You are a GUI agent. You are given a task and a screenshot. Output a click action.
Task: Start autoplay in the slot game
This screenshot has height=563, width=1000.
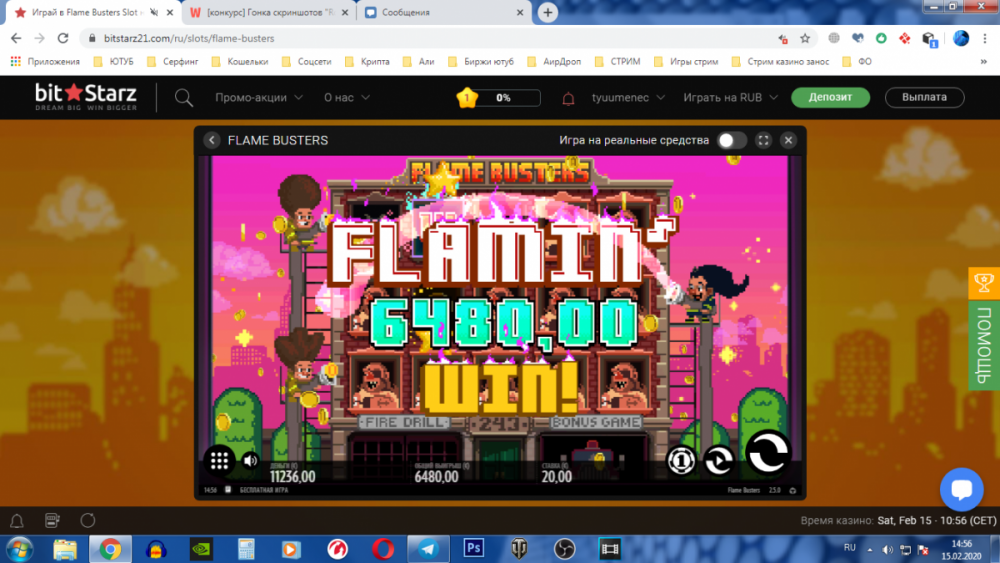click(x=718, y=460)
